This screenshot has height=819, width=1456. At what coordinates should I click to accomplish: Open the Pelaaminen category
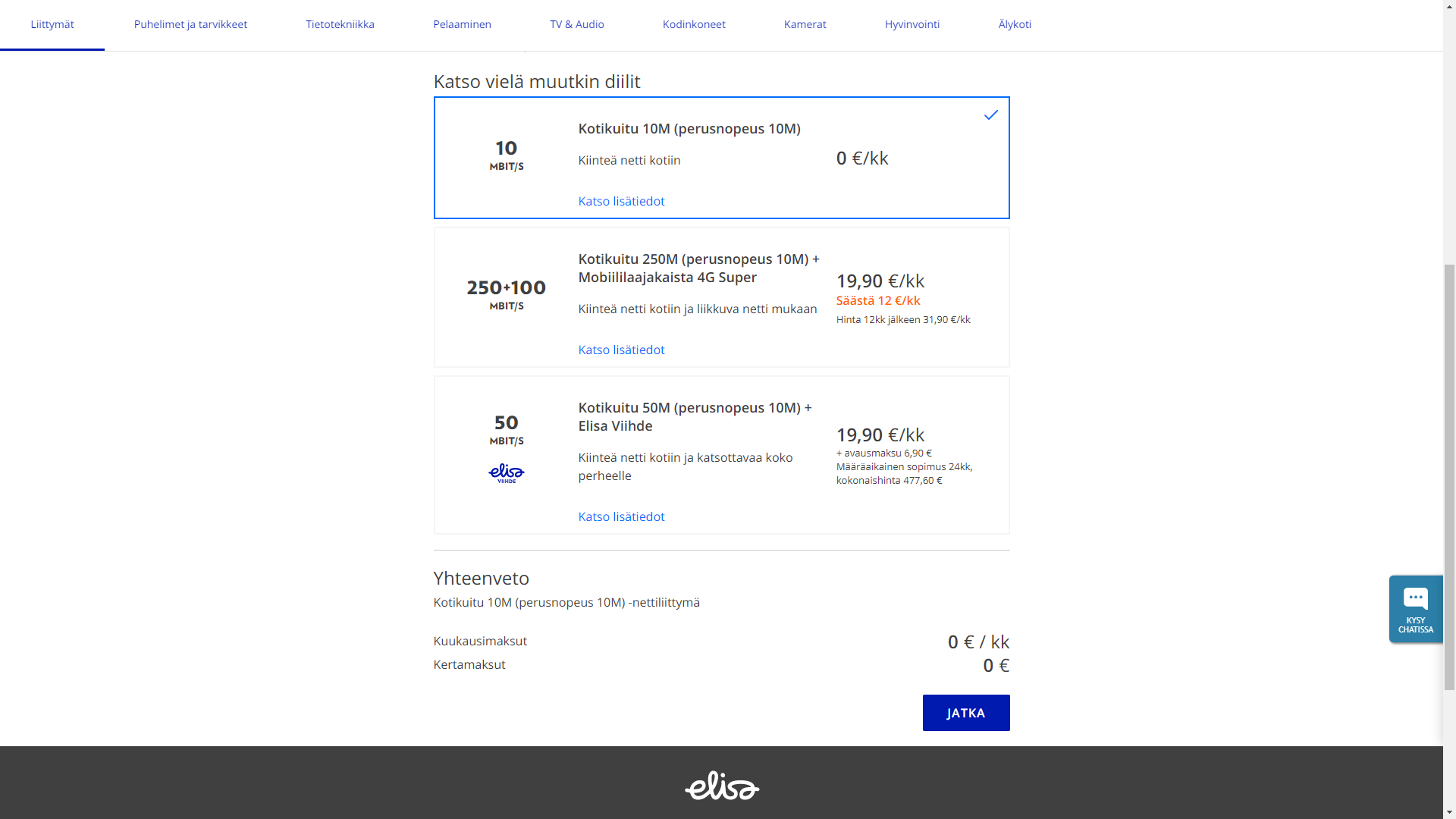click(x=462, y=24)
